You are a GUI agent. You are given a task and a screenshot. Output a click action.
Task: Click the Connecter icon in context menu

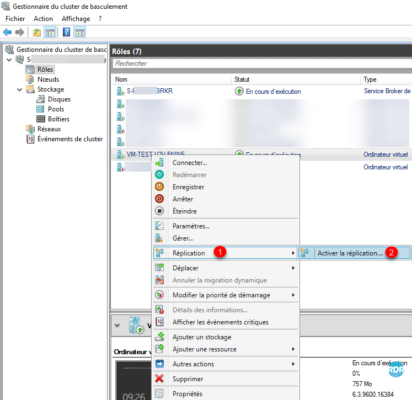[160, 163]
